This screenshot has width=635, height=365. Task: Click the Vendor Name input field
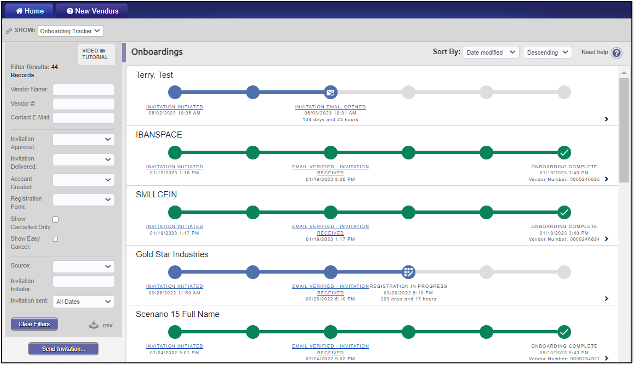[83, 90]
